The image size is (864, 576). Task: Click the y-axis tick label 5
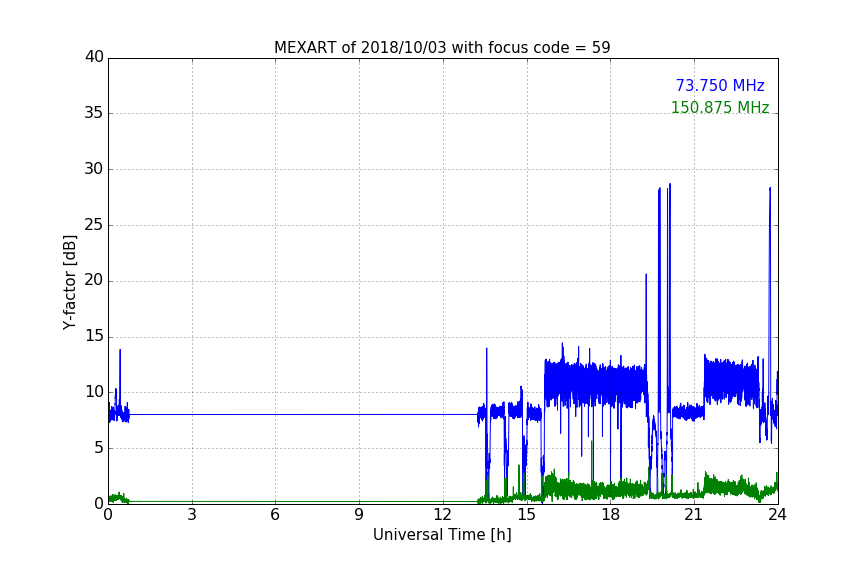99,448
